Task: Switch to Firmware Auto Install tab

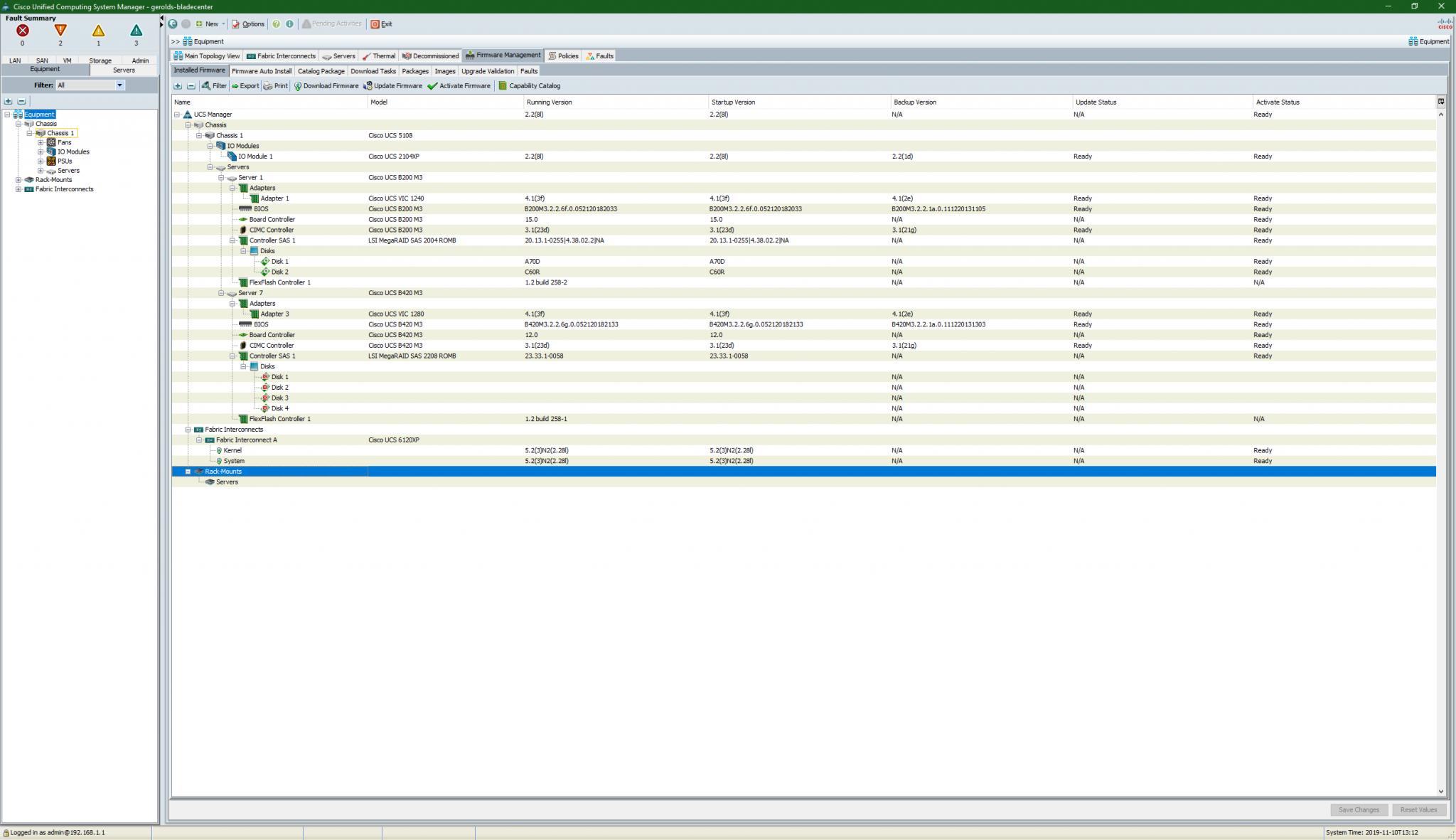Action: click(262, 71)
